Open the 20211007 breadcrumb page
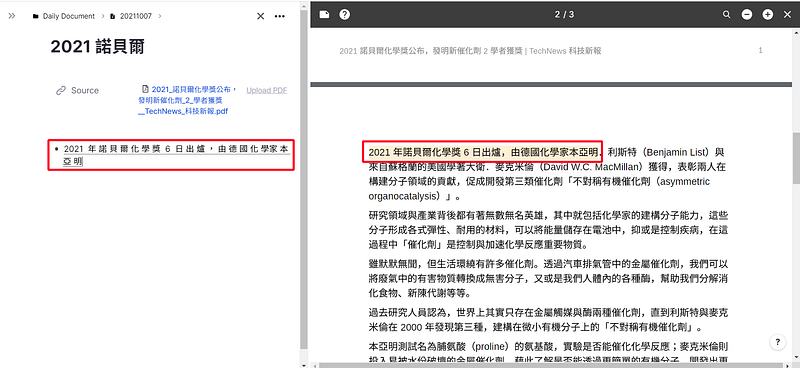 (x=131, y=16)
